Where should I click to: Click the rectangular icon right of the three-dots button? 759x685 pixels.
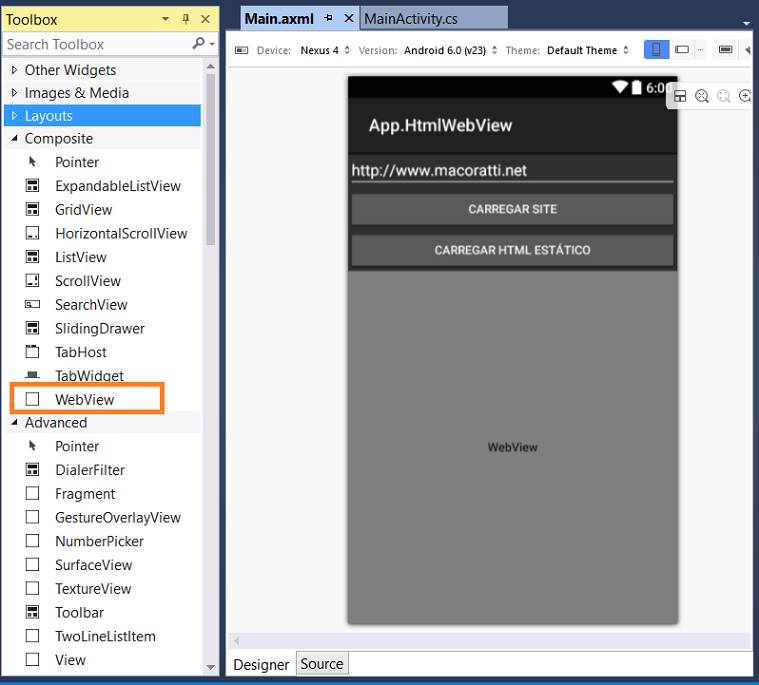click(725, 49)
